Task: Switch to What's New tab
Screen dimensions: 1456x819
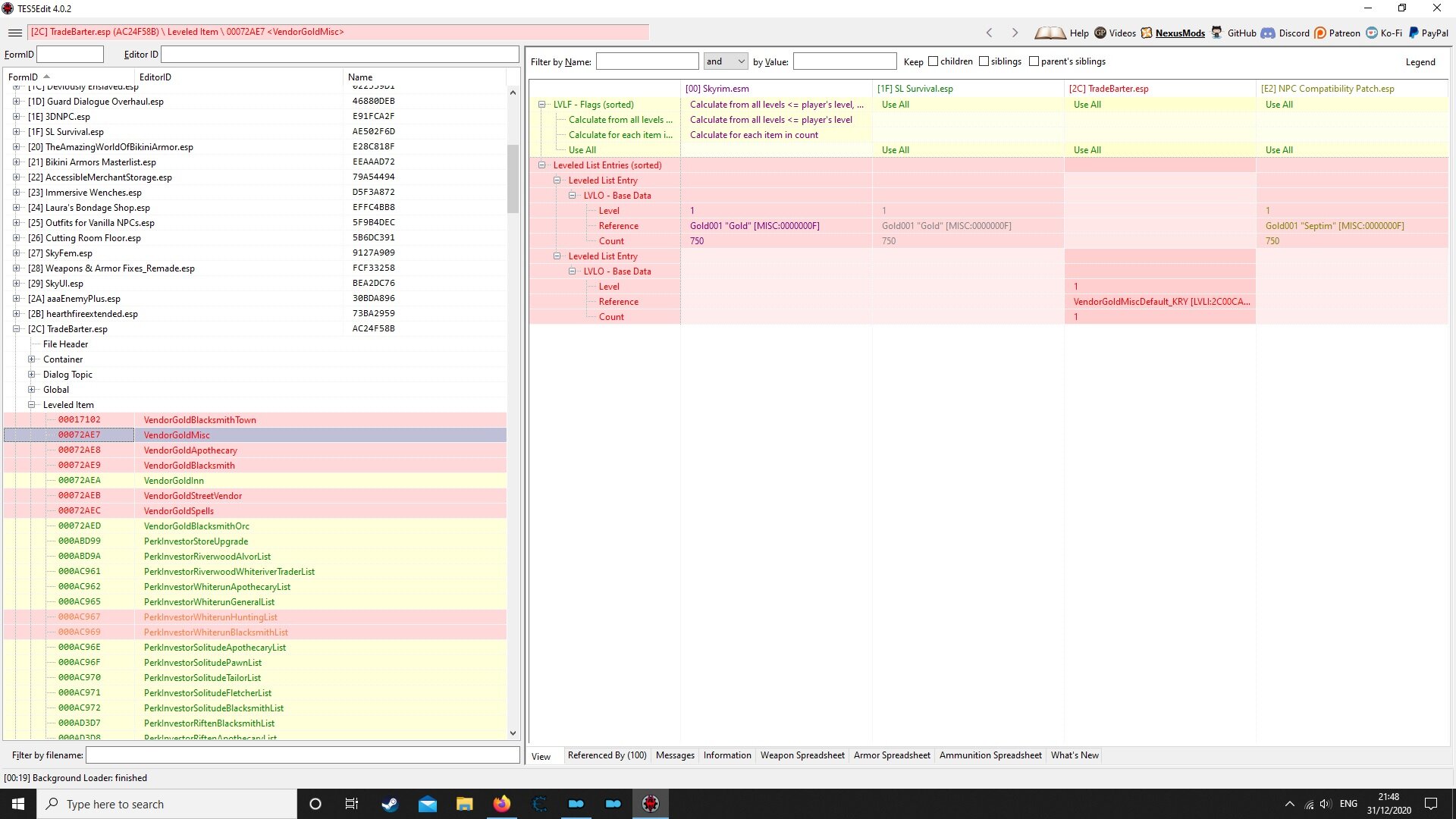Action: click(1075, 755)
